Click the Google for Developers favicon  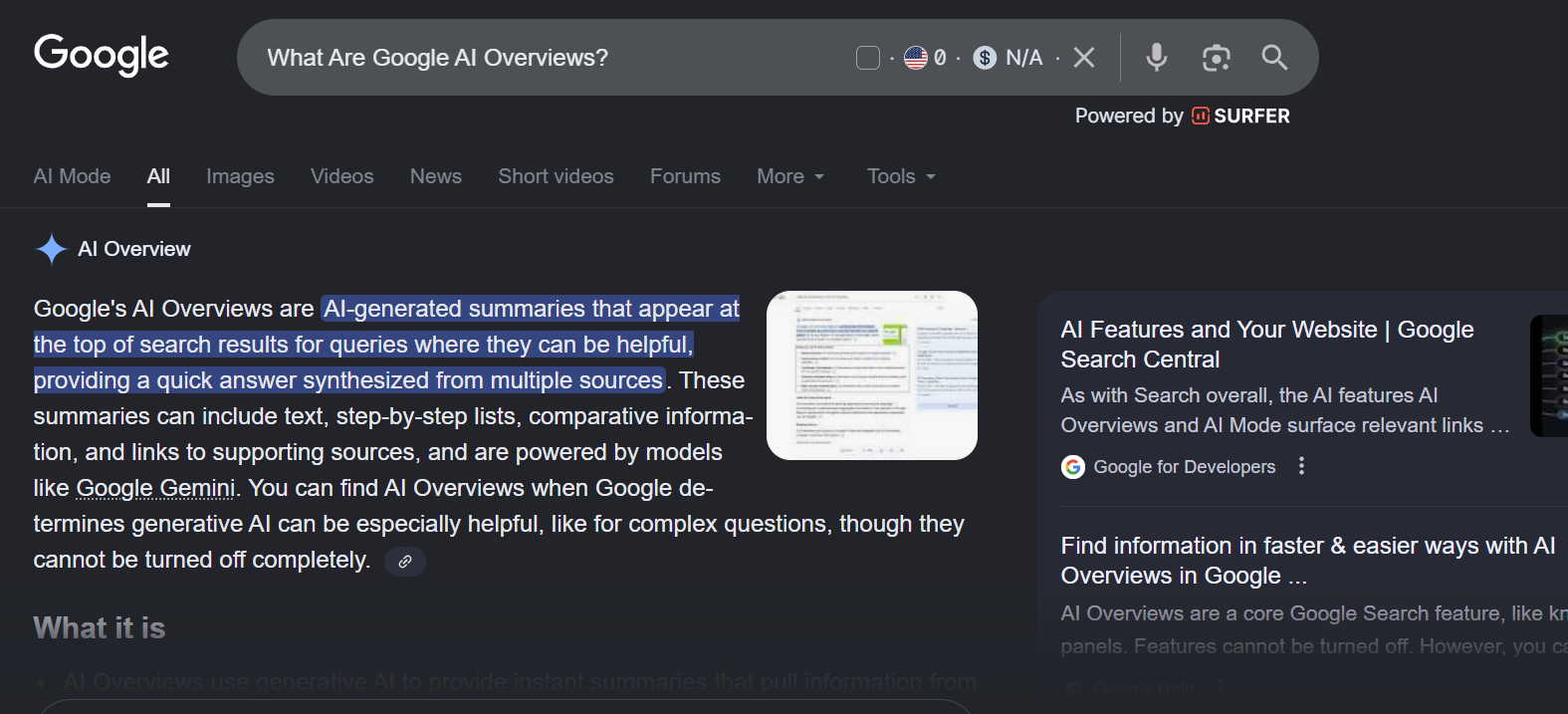click(x=1072, y=467)
